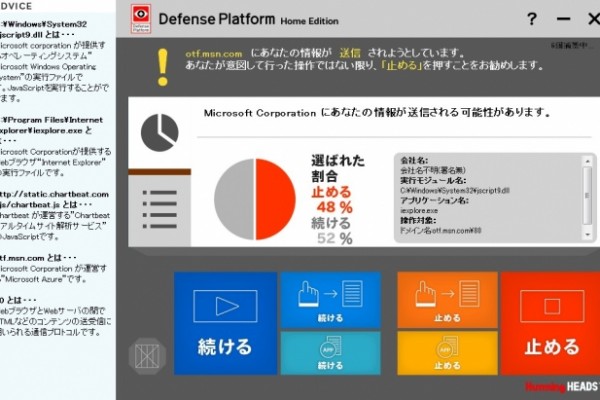Click the yellow exclamation warning icon
Image resolution: width=600 pixels, height=400 pixels.
163,67
